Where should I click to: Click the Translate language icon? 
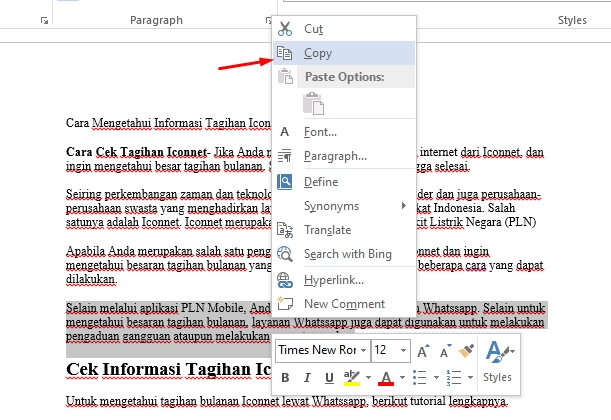coord(285,230)
